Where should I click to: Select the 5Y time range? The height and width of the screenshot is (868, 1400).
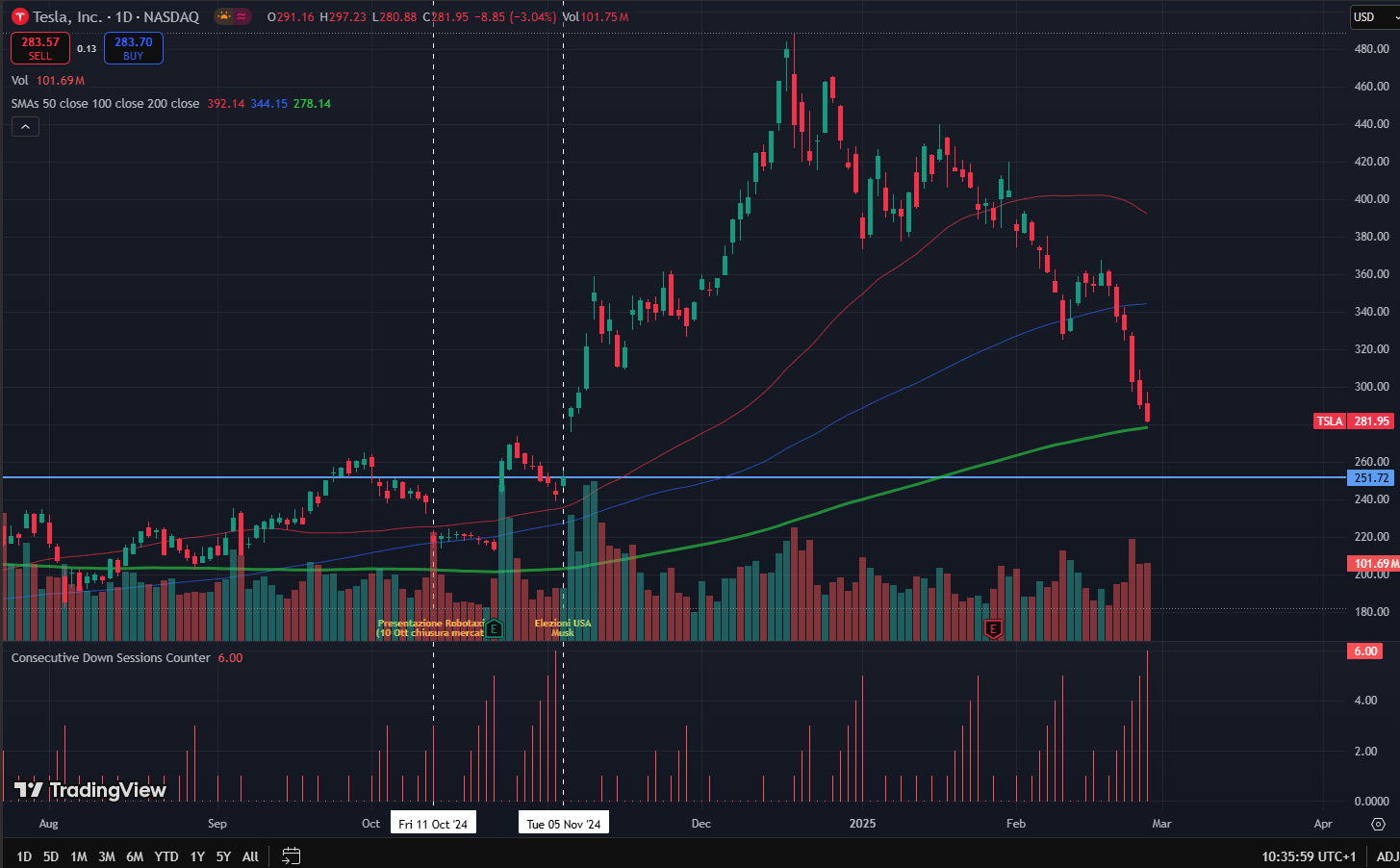(x=223, y=856)
